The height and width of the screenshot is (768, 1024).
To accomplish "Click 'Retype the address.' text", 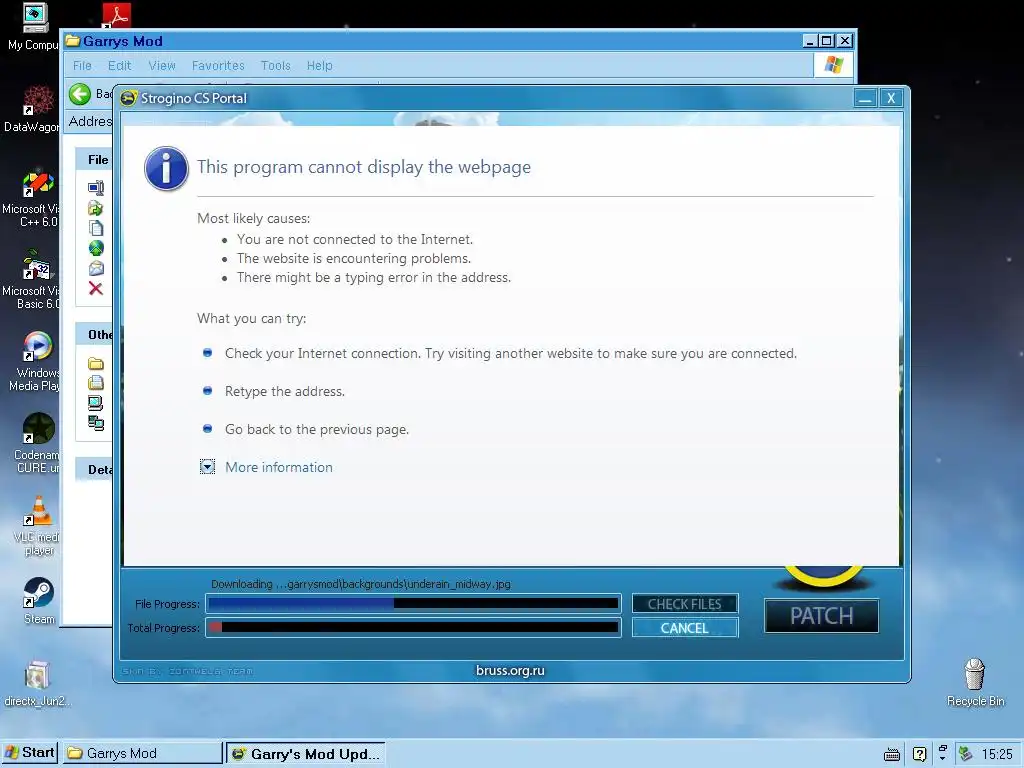I will [x=285, y=391].
